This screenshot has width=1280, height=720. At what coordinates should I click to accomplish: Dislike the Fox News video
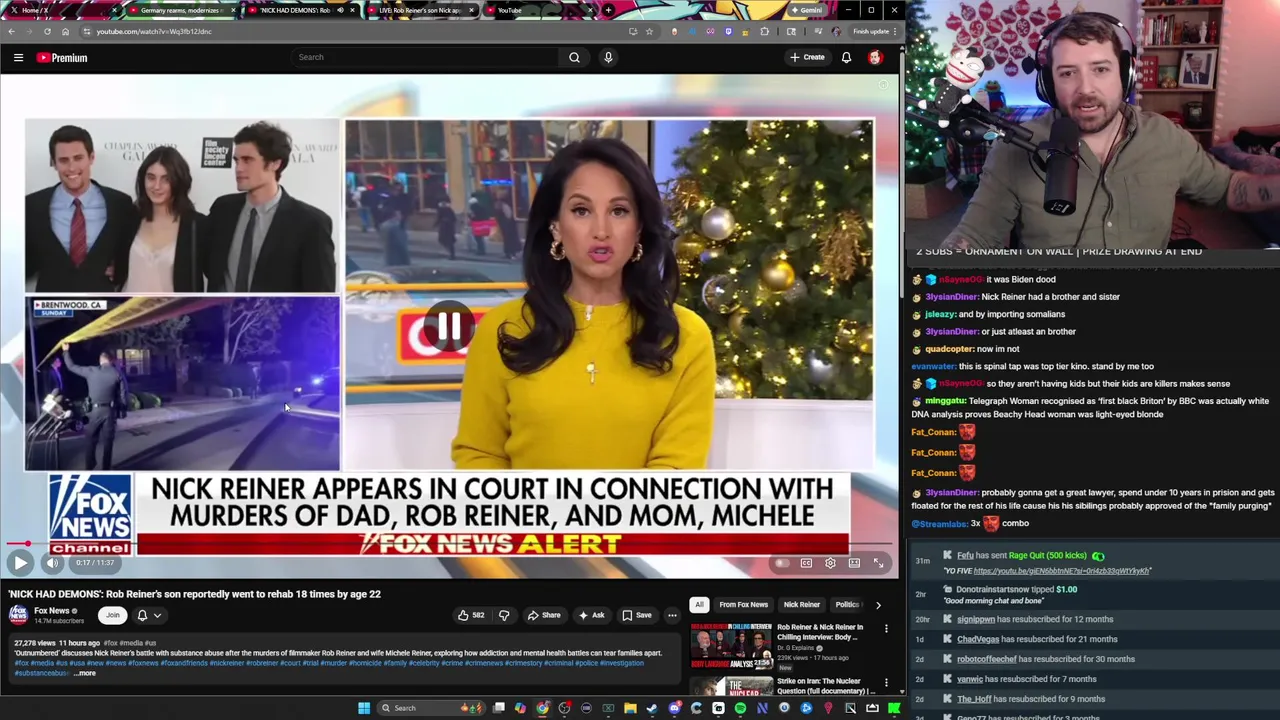click(504, 615)
